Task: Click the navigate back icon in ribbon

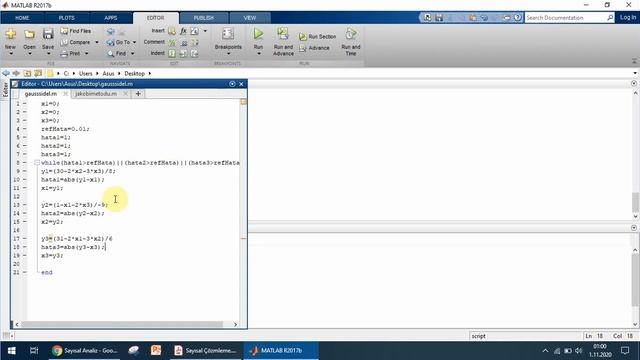Action: click(x=111, y=31)
